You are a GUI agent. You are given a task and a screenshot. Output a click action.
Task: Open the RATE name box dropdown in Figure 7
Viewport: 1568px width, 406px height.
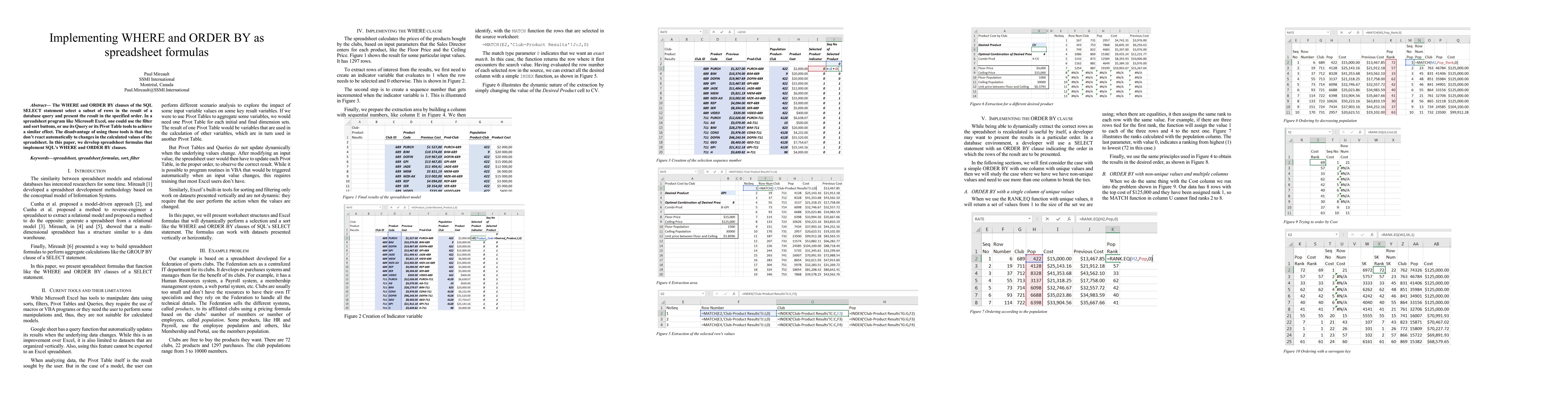pos(1029,219)
